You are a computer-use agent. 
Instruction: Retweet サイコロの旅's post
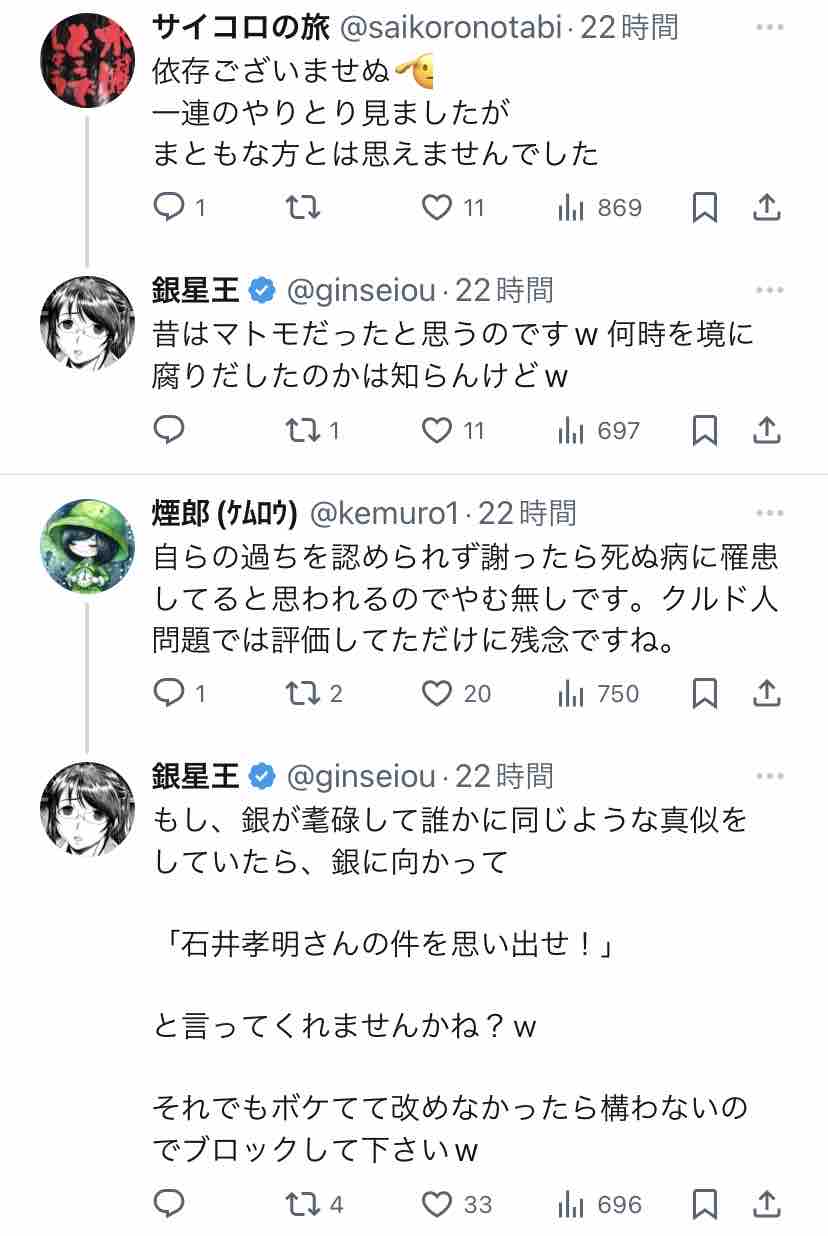[x=303, y=207]
